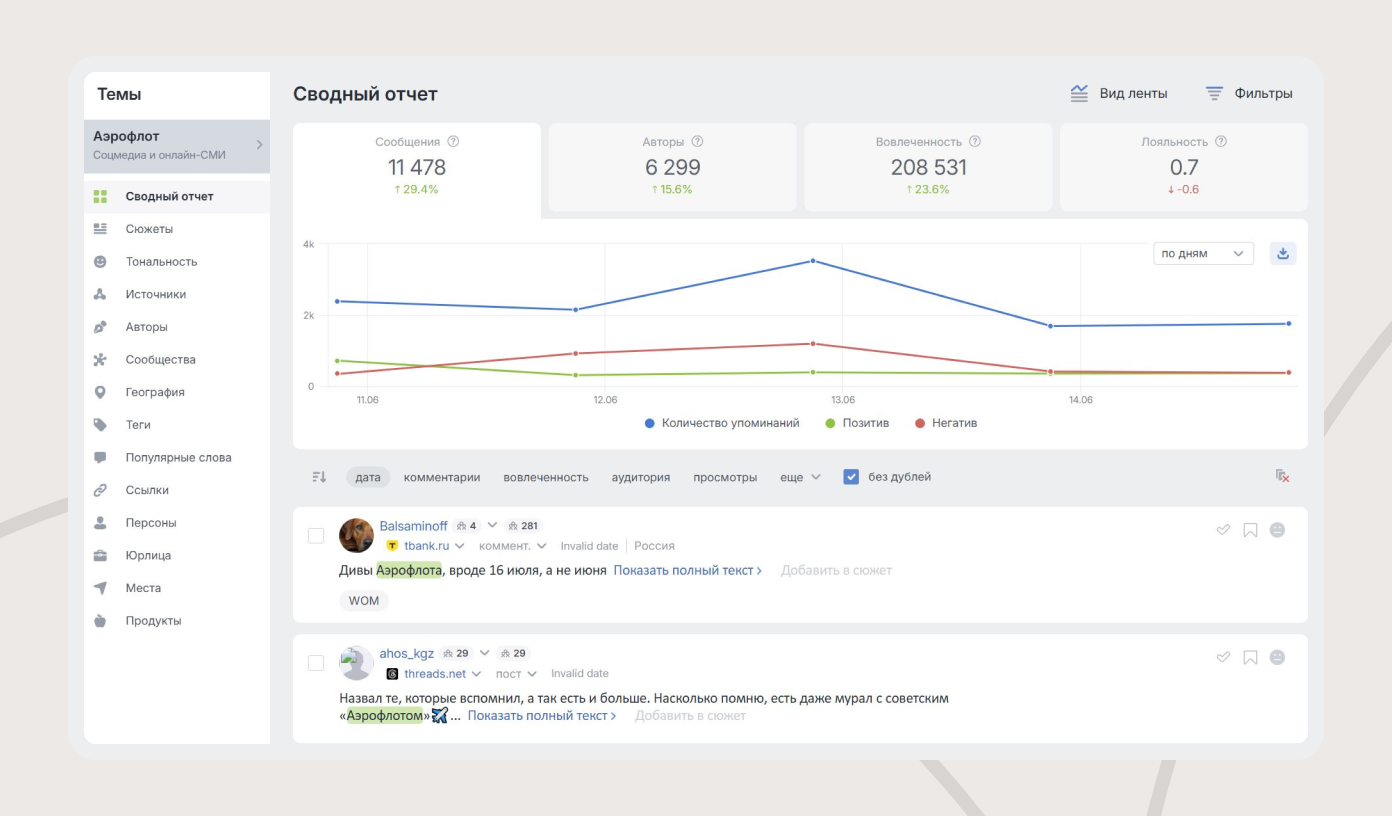Click the Ссылки chain icon
1392x816 pixels.
100,491
